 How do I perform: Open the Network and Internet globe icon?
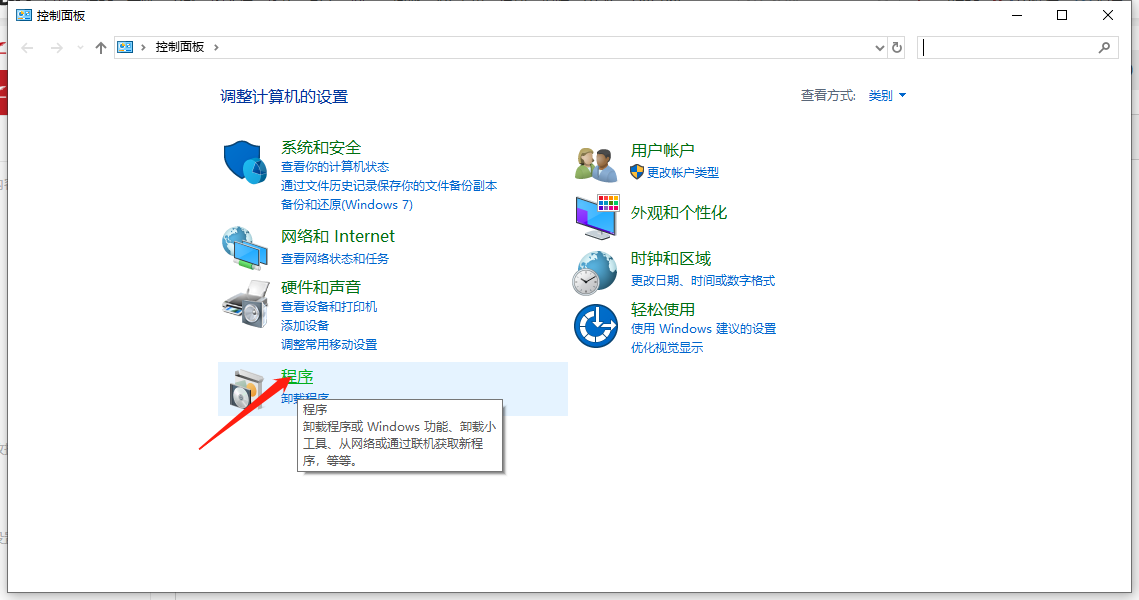(245, 248)
